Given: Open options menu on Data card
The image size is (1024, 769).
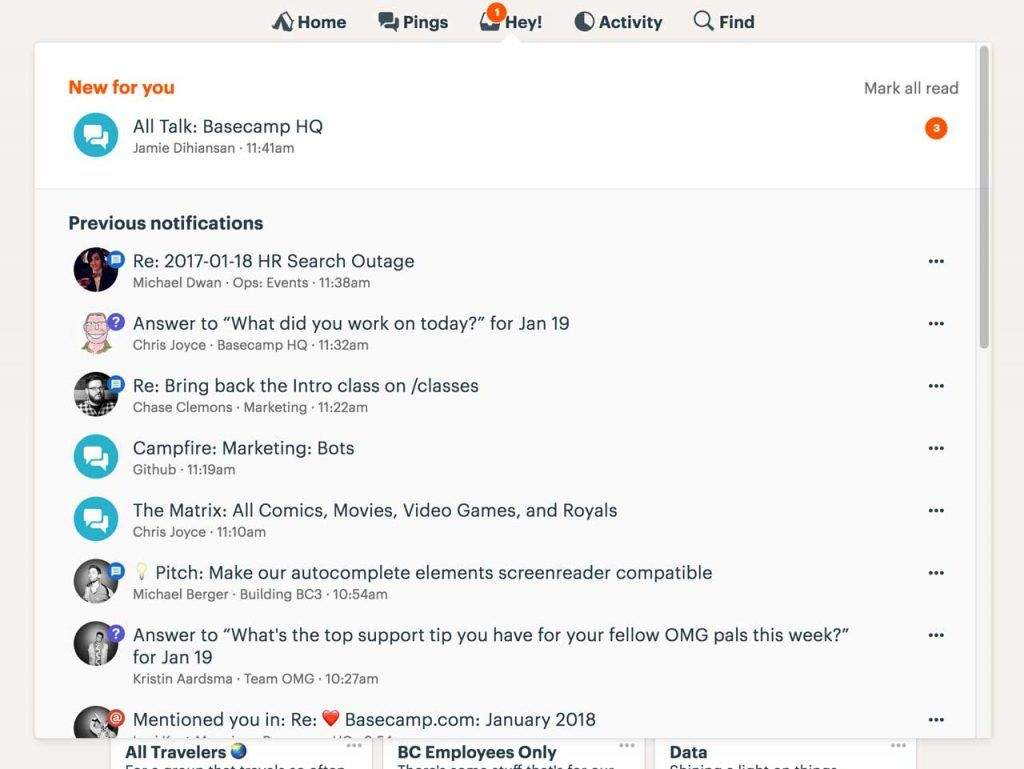Looking at the screenshot, I should click(899, 745).
